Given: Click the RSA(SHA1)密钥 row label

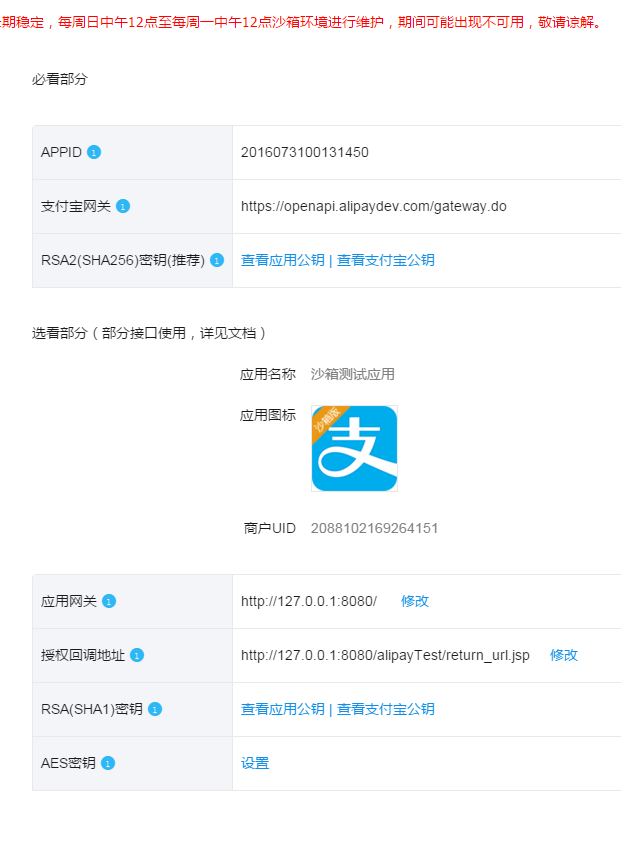Looking at the screenshot, I should [92, 709].
